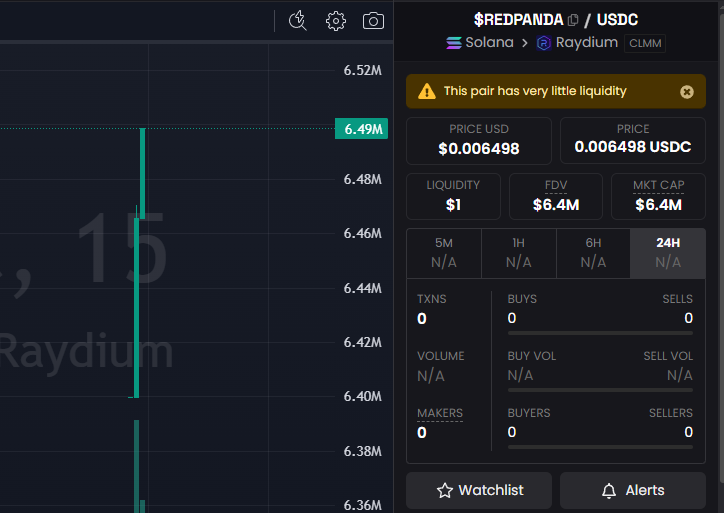Click the VOLUME N/A value
Image resolution: width=724 pixels, height=513 pixels.
pyautogui.click(x=430, y=376)
